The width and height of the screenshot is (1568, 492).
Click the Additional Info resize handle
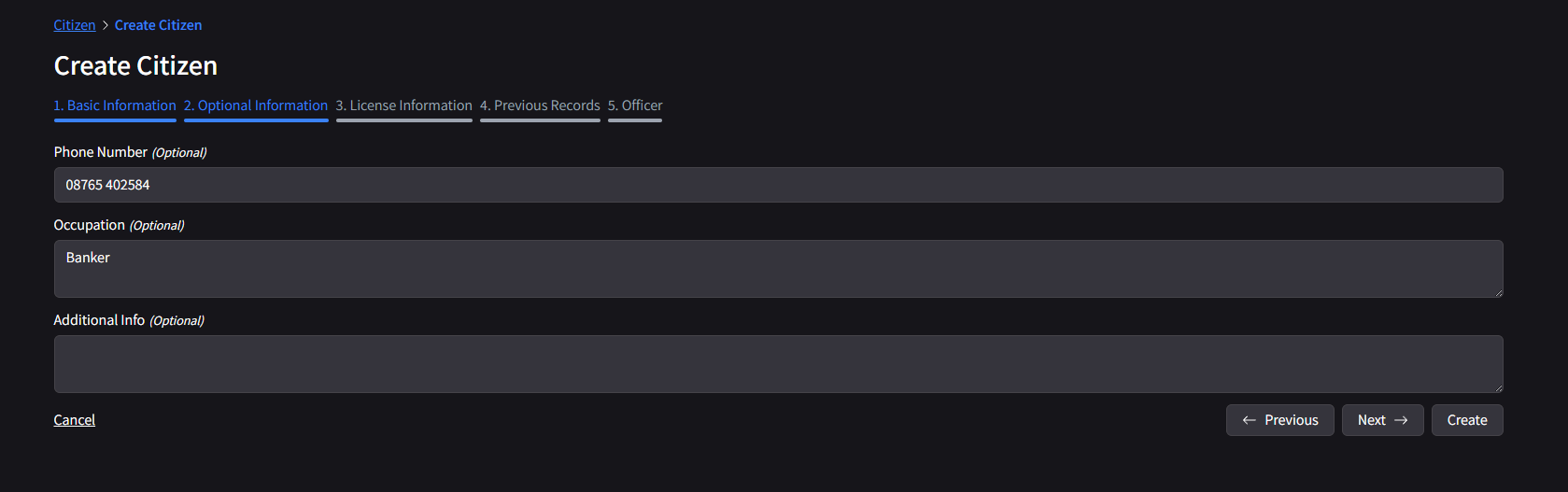(x=1498, y=387)
